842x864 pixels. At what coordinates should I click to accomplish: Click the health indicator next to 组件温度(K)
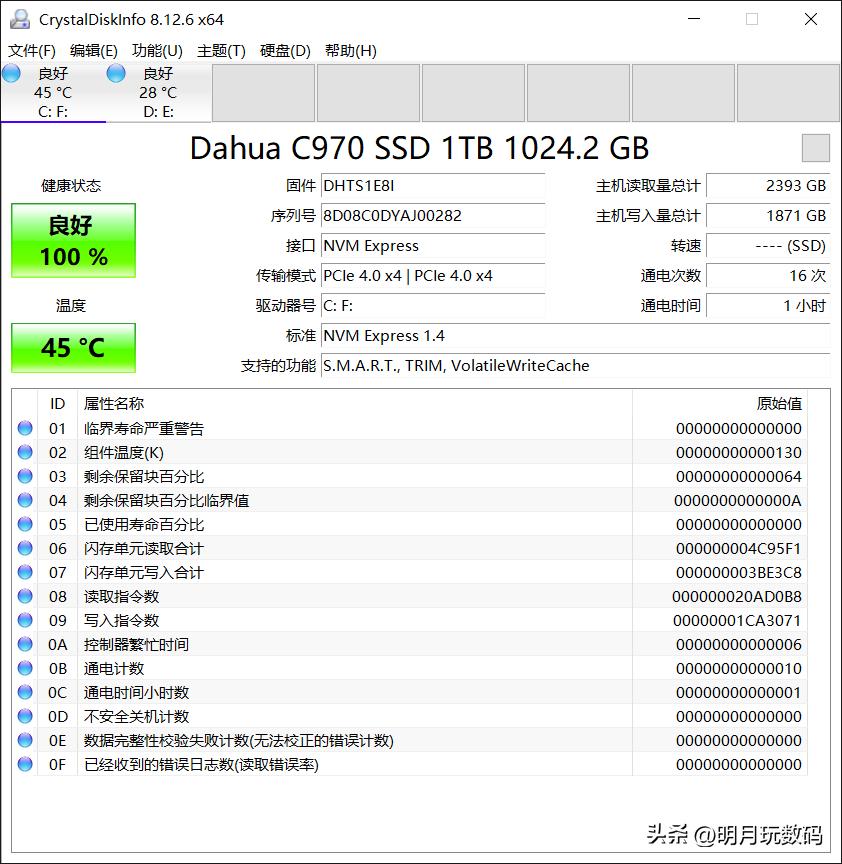click(x=25, y=452)
